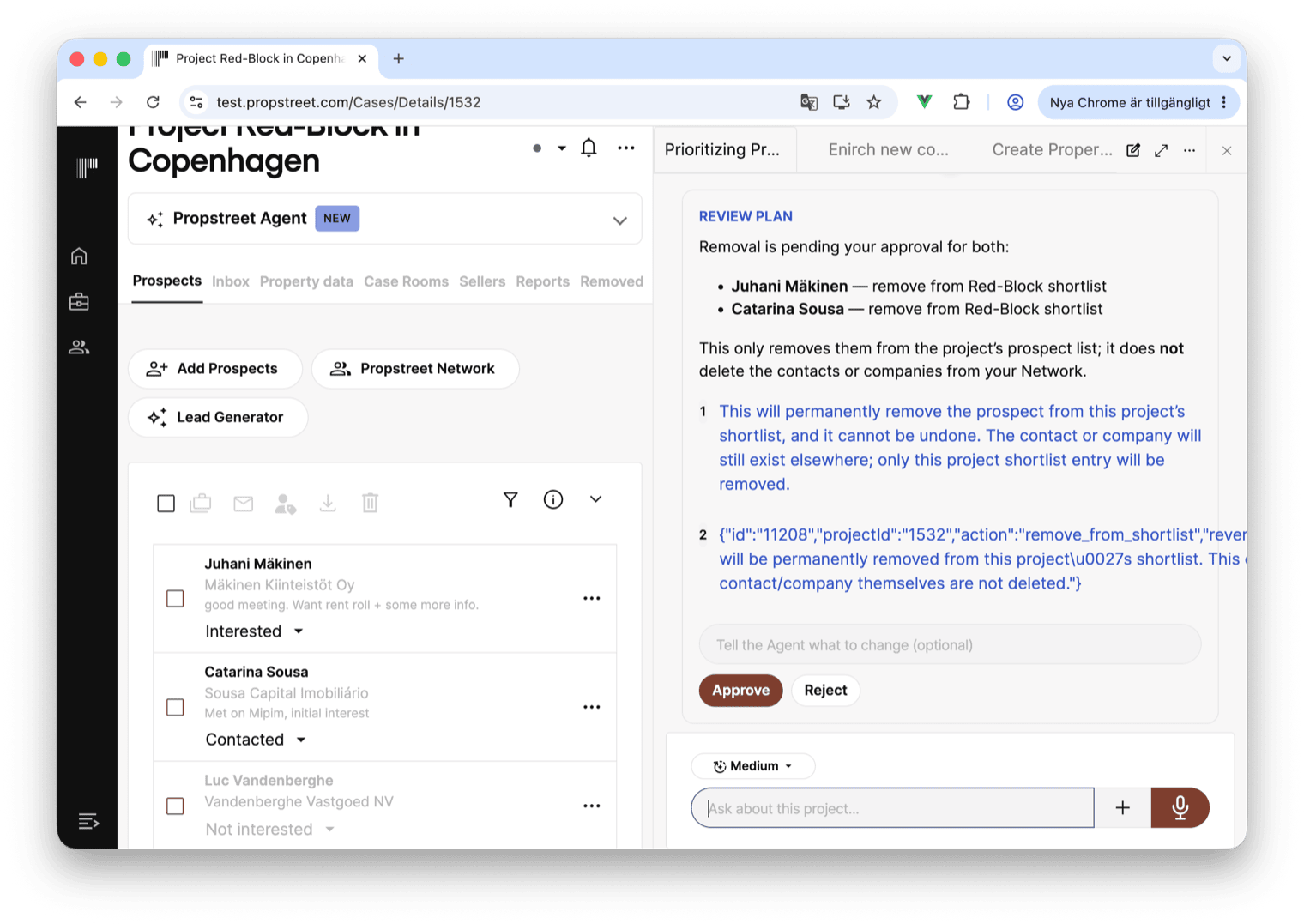Expand the Propstreet Agent section chevron

click(x=619, y=220)
